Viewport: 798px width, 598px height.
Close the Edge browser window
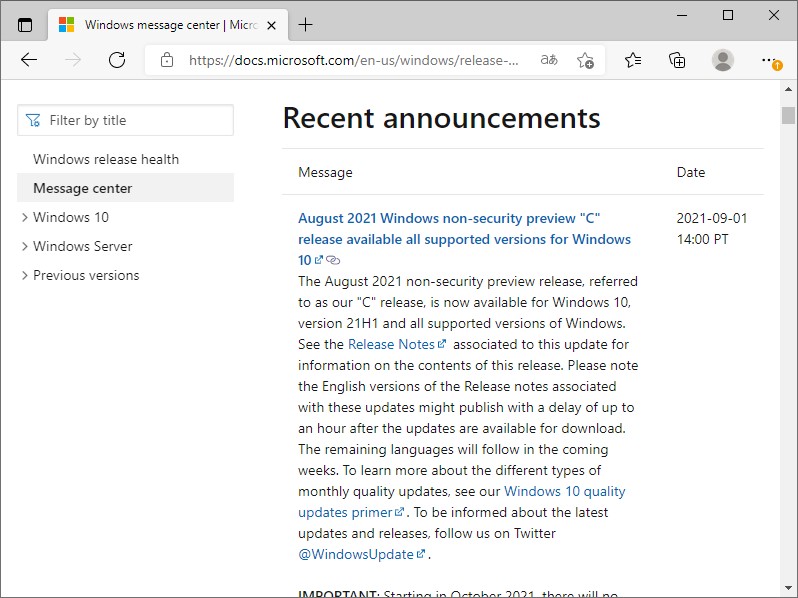point(774,15)
